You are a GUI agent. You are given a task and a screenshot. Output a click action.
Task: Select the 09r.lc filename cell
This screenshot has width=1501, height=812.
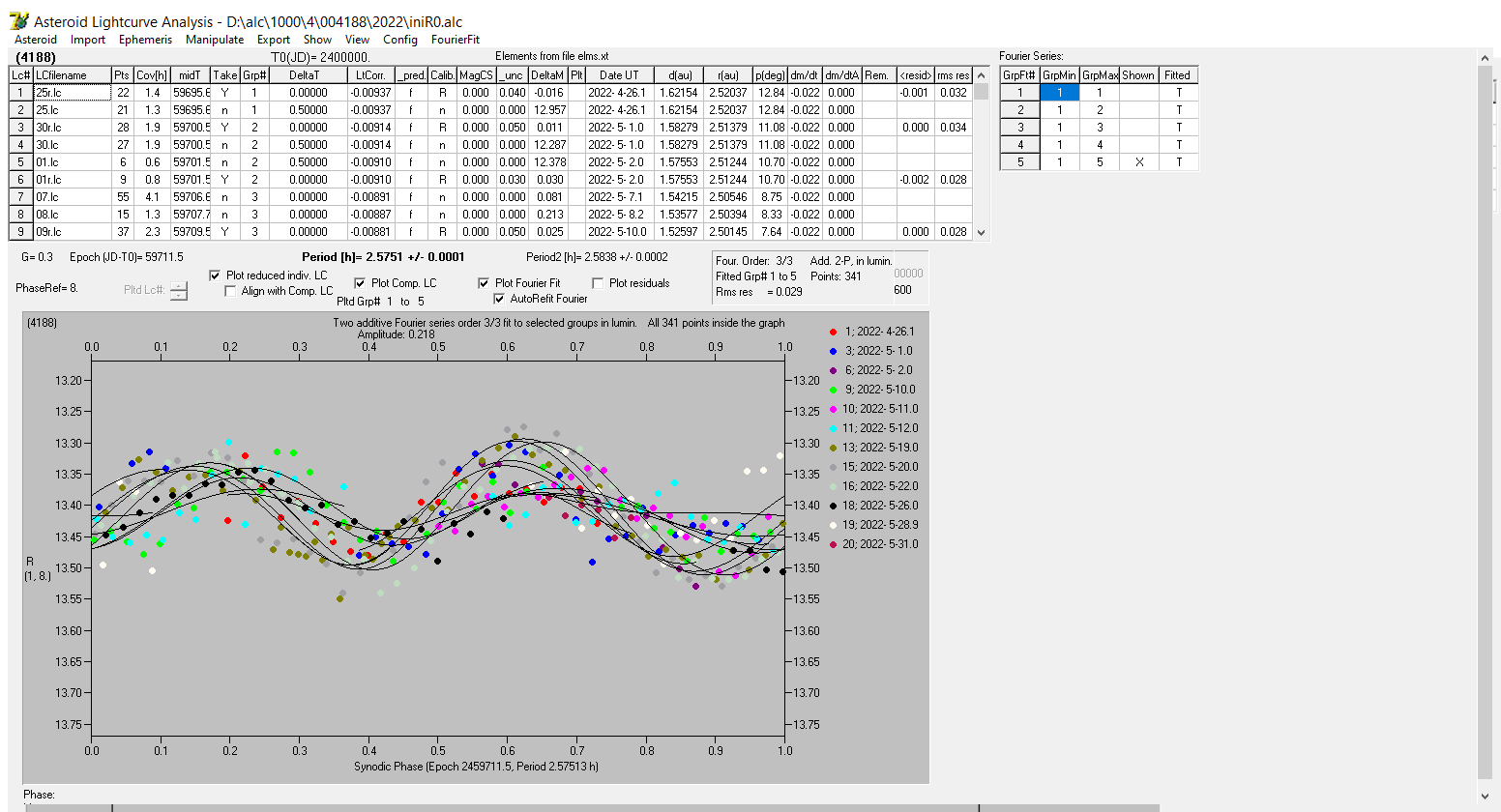click(x=73, y=232)
